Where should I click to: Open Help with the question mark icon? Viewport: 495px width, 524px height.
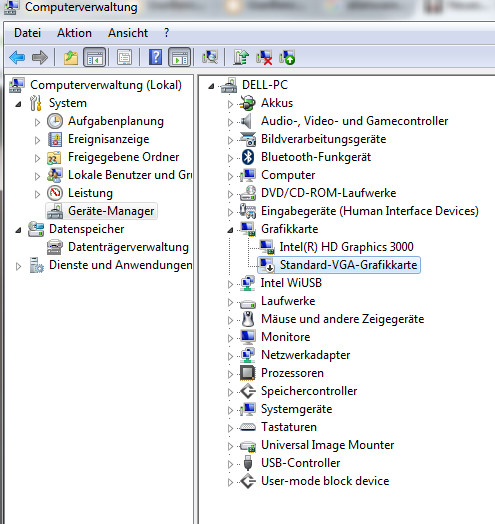pos(155,57)
